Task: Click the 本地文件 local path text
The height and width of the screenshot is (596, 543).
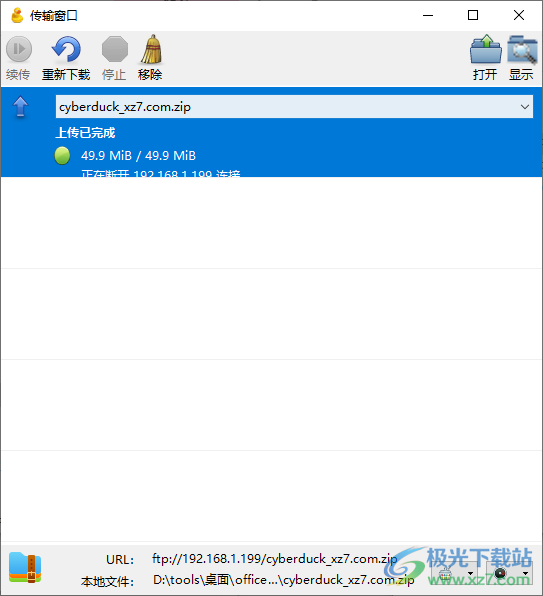Action: coord(283,580)
